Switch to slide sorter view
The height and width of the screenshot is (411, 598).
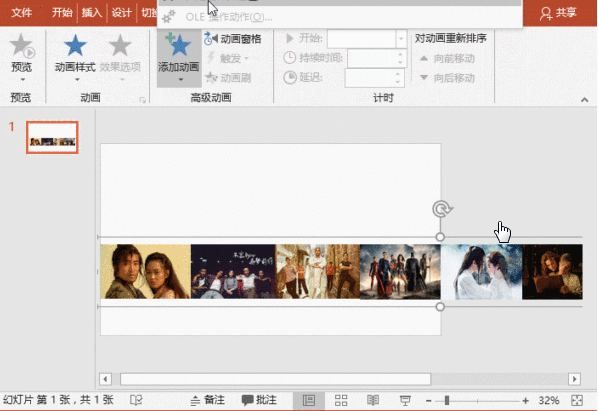pyautogui.click(x=341, y=400)
